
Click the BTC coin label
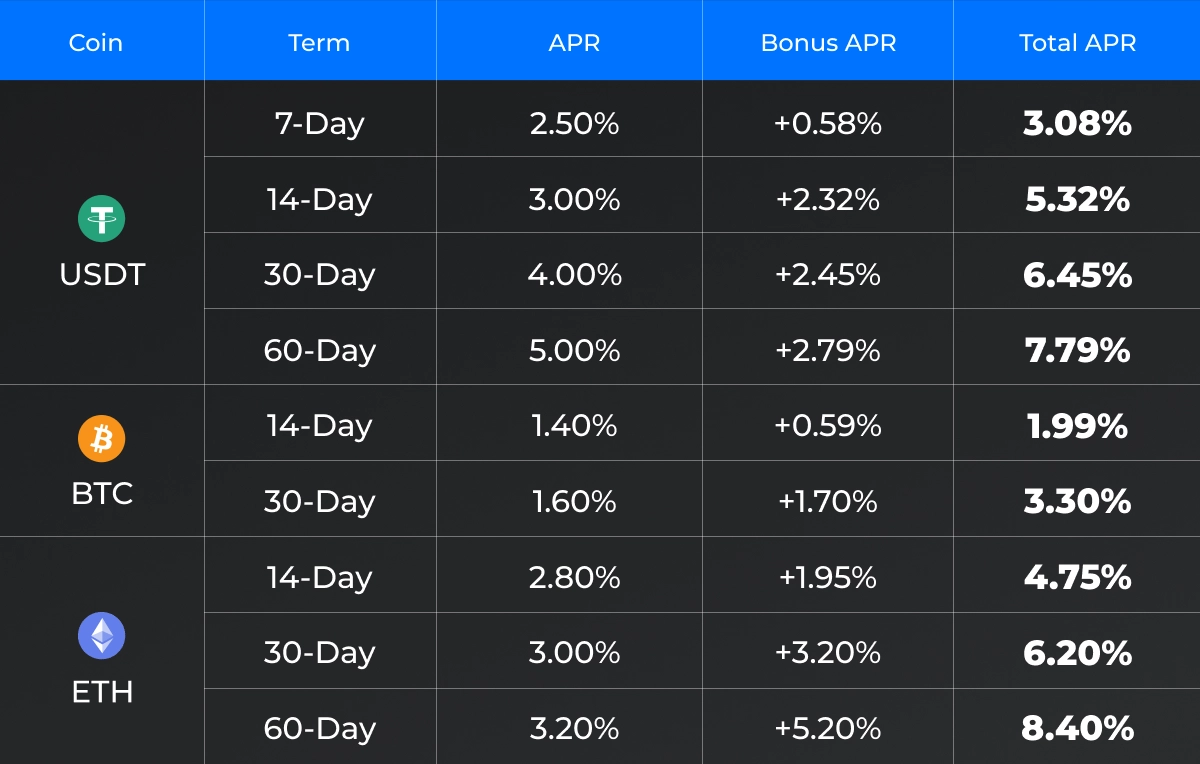coord(102,494)
